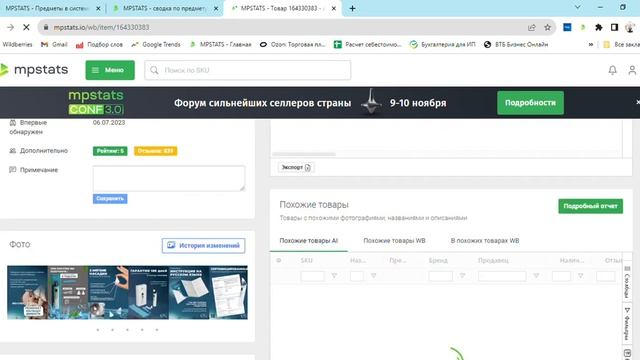Open the Фильтры side panel

click(627, 324)
